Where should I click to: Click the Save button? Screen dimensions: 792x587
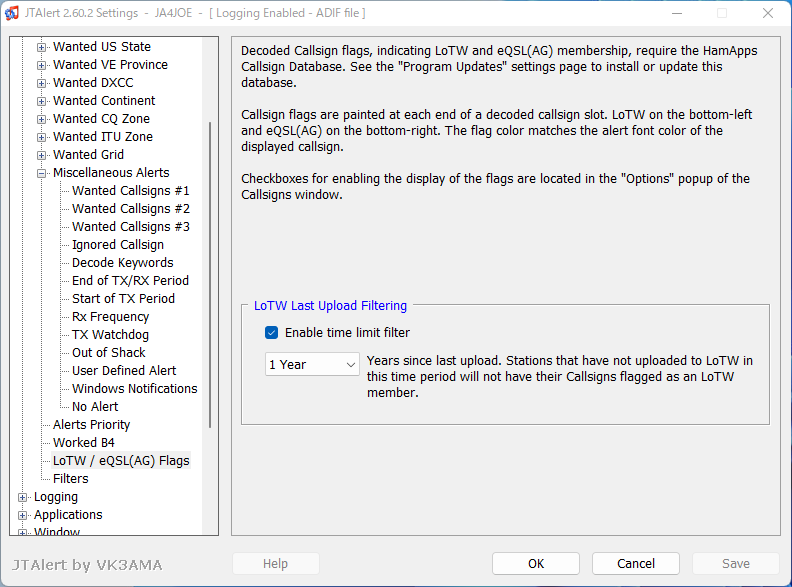coord(735,563)
